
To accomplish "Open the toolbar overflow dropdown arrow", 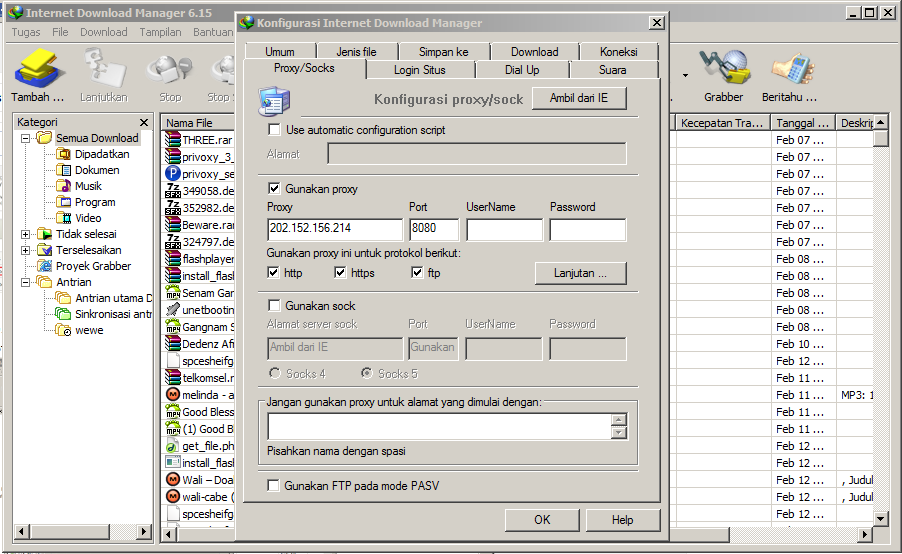I will point(685,75).
